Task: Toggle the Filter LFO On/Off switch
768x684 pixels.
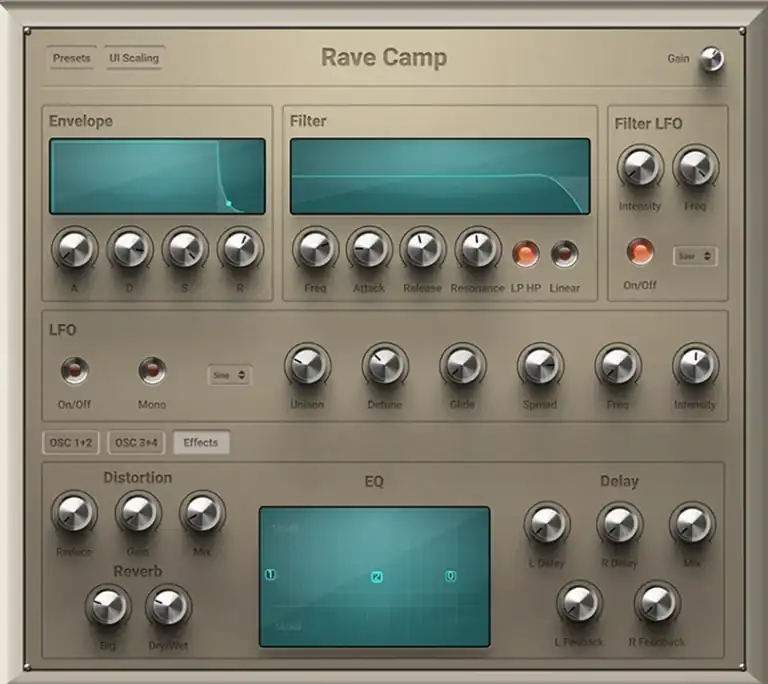Action: (640, 251)
